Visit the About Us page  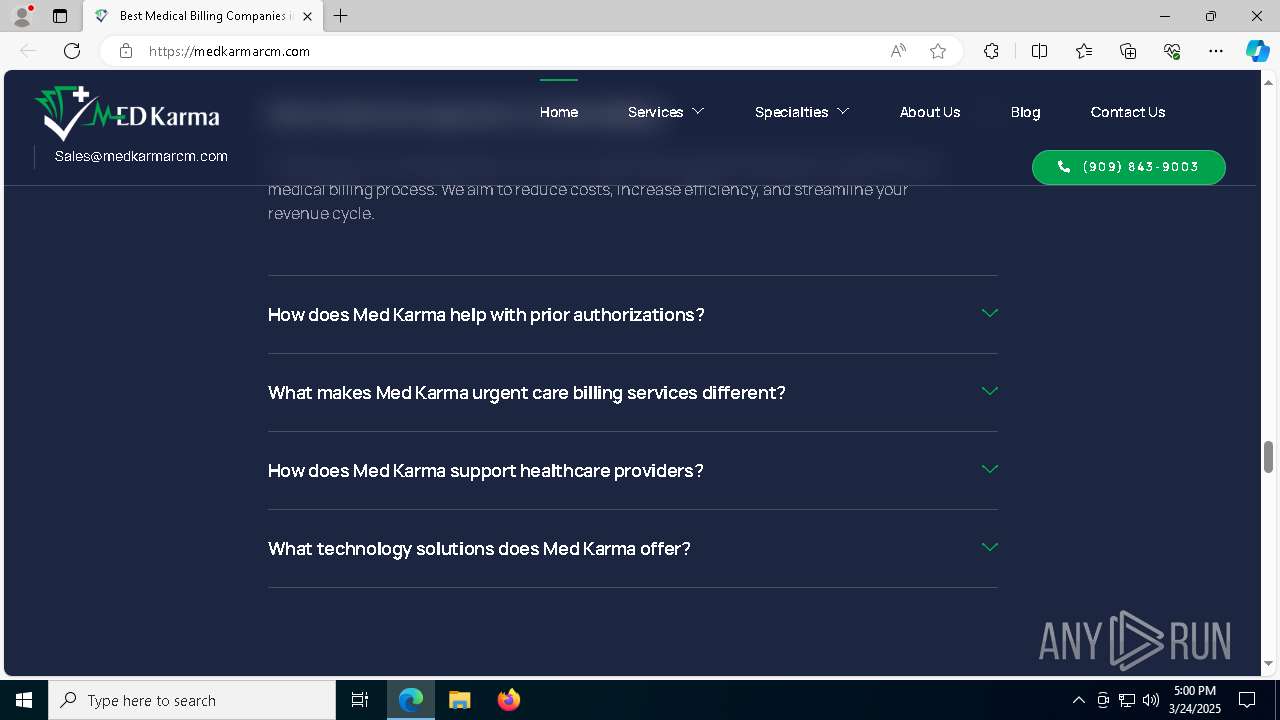[930, 112]
